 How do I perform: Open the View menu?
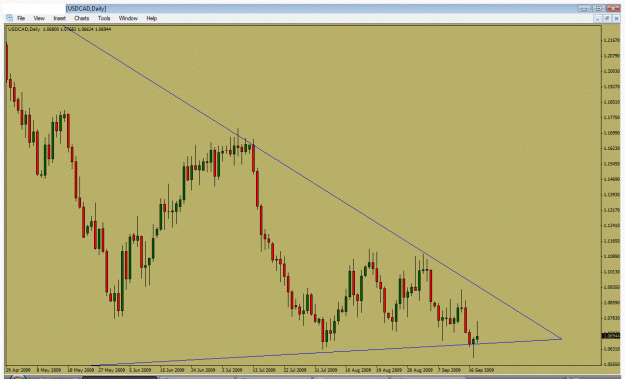click(x=39, y=18)
